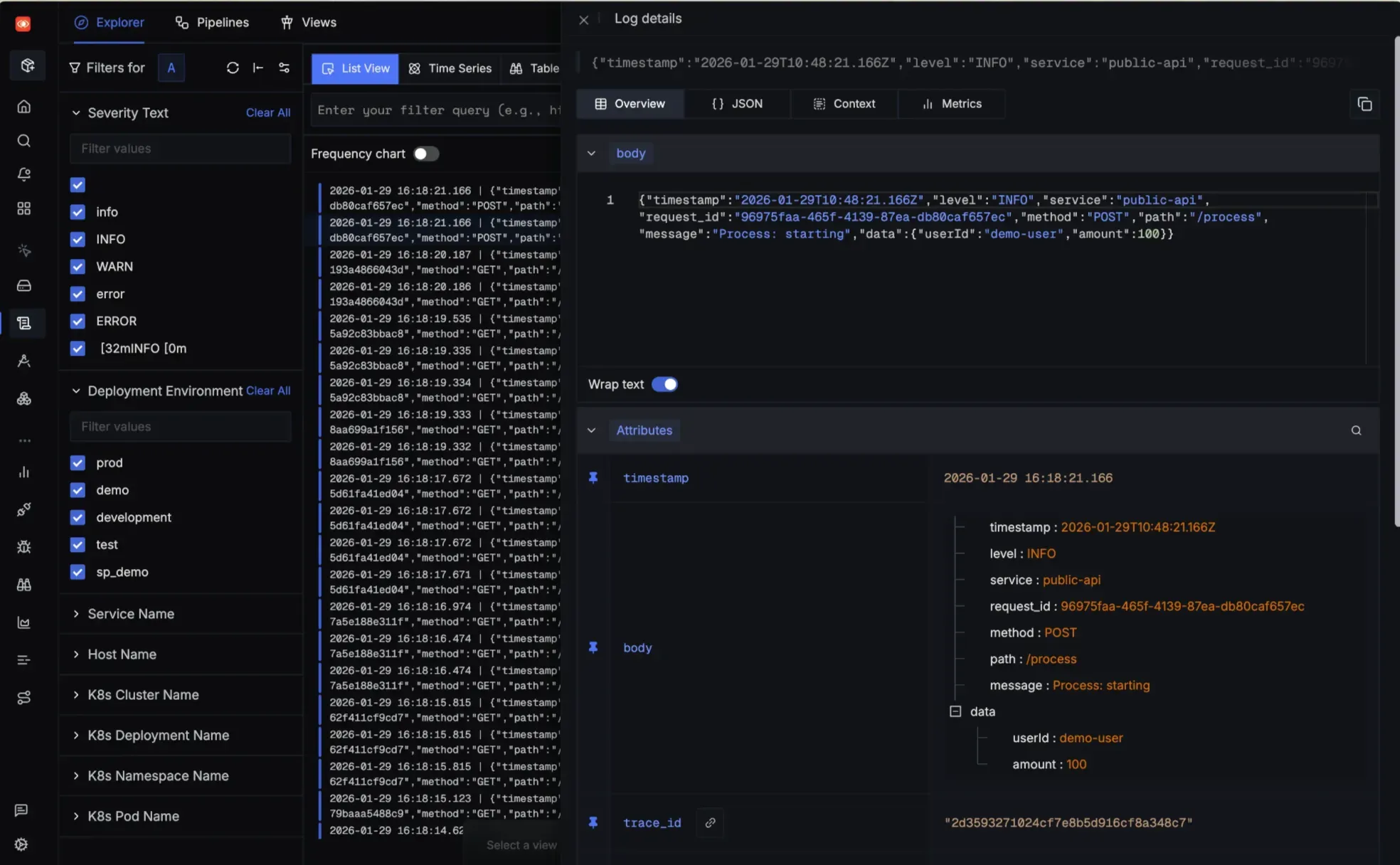The height and width of the screenshot is (865, 1400).
Task: Select the Exceptions bug icon in sidebar
Action: 23,546
